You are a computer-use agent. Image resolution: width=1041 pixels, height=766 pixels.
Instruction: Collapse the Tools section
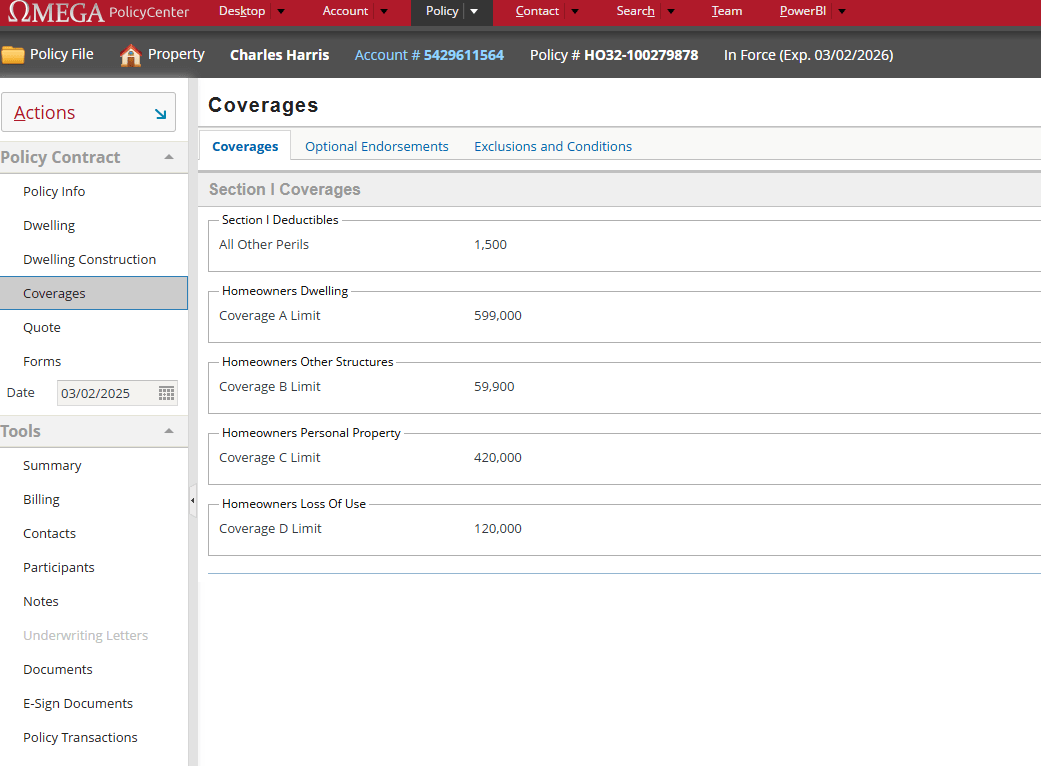coord(169,431)
